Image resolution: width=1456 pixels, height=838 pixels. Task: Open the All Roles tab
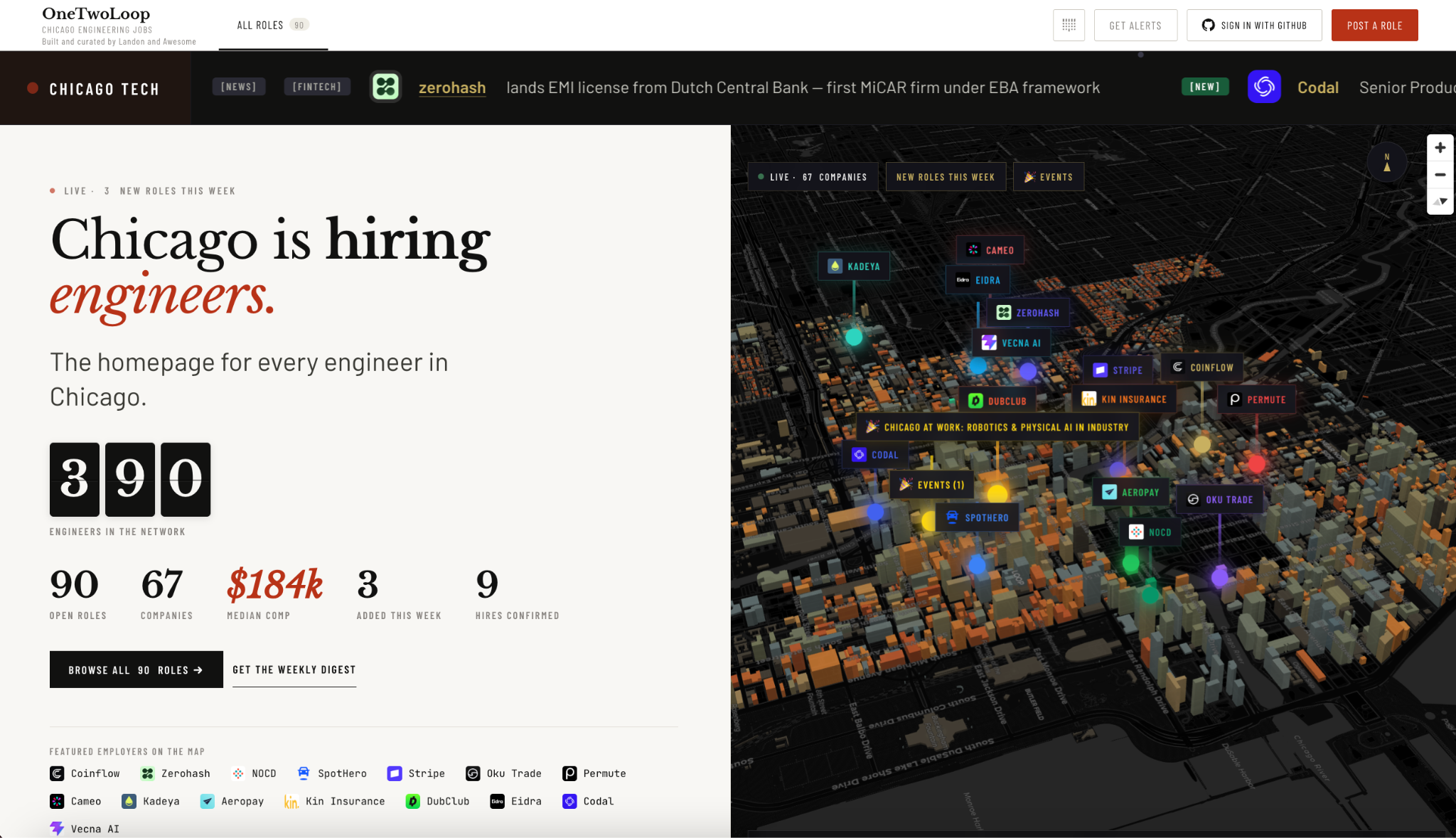click(273, 26)
